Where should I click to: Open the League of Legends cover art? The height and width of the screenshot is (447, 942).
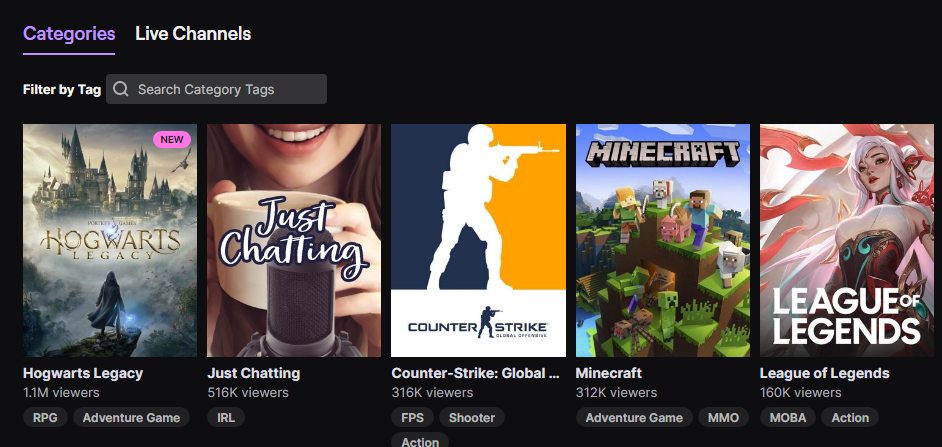(x=847, y=240)
